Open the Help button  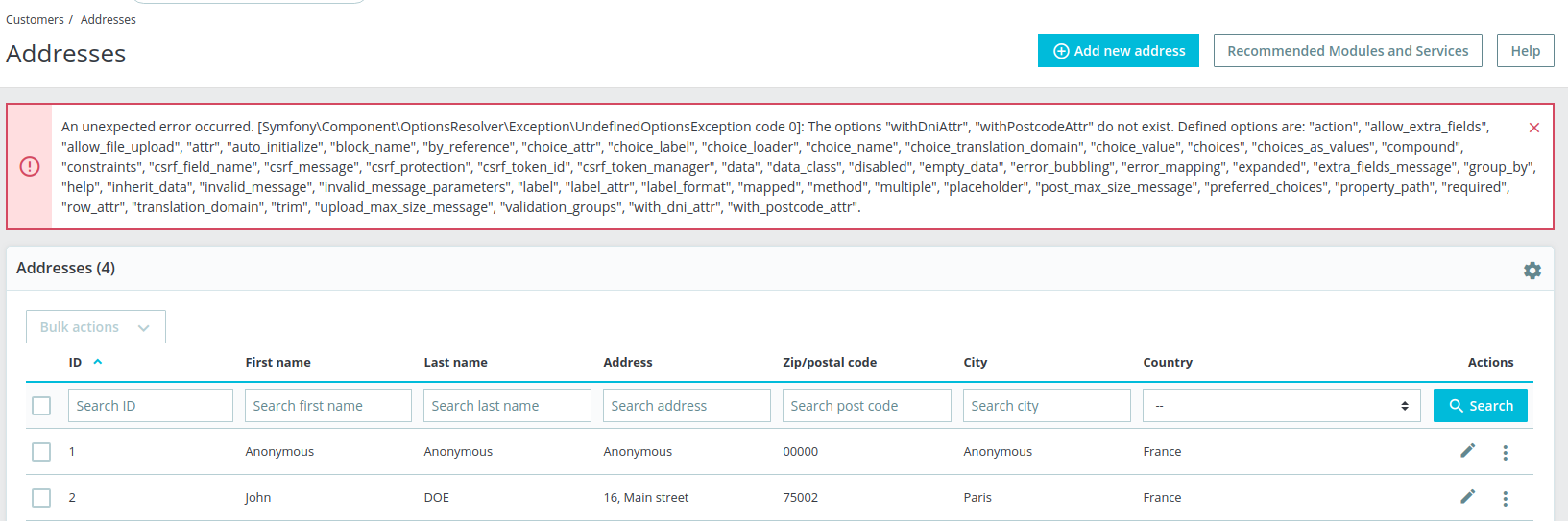1526,51
